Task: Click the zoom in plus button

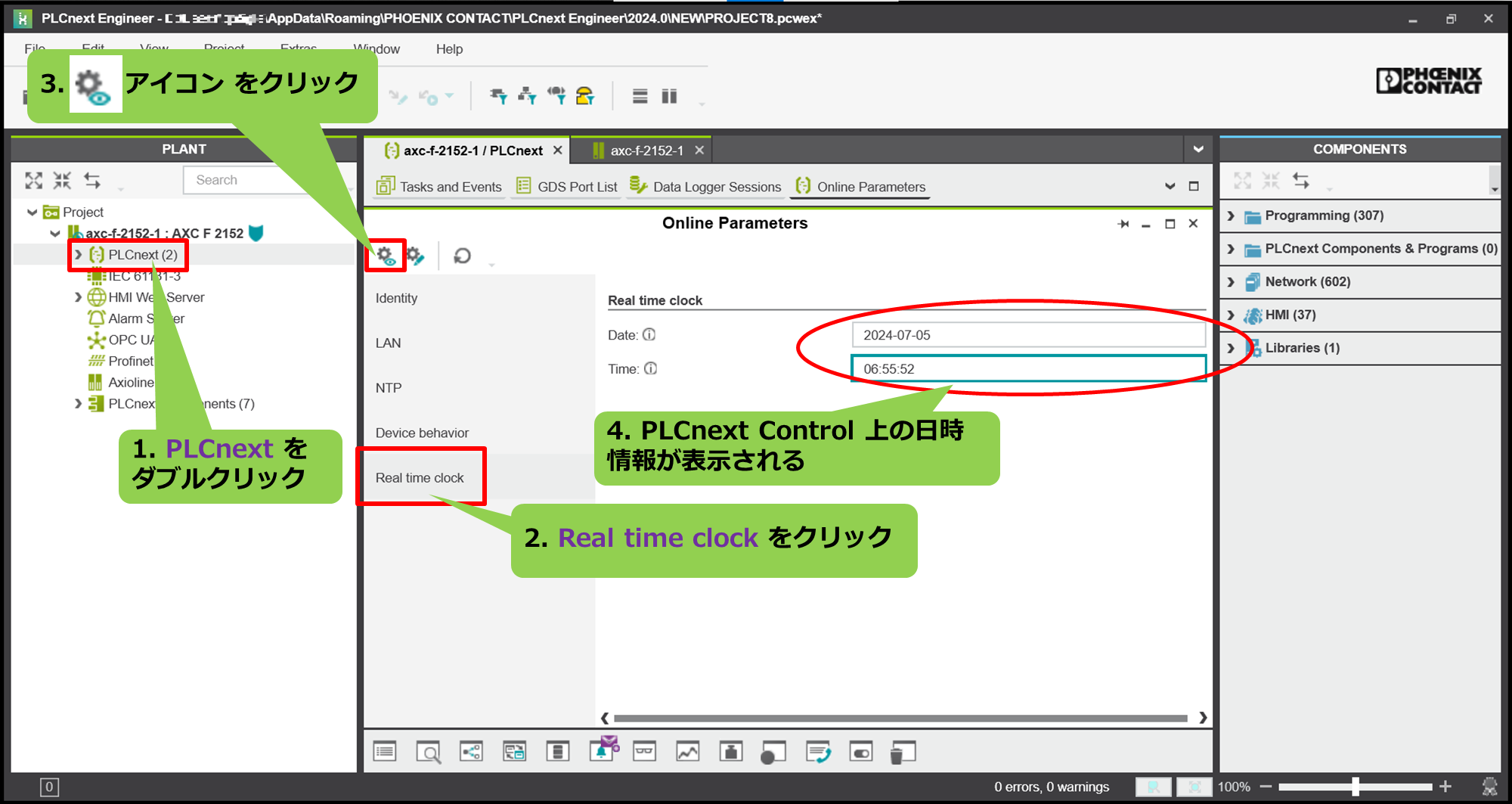Action: coord(1445,787)
